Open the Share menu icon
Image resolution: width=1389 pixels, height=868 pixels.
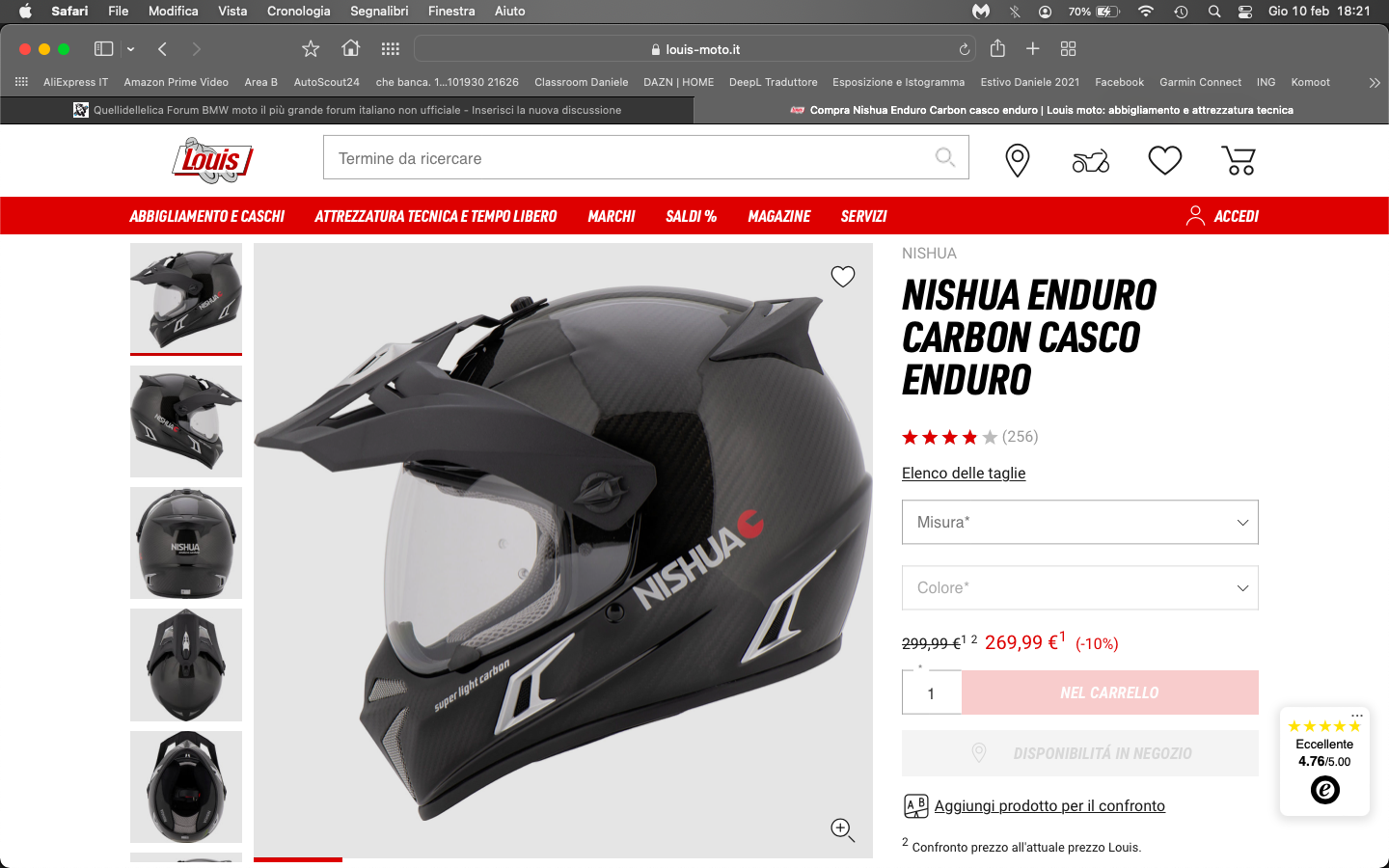[x=997, y=48]
